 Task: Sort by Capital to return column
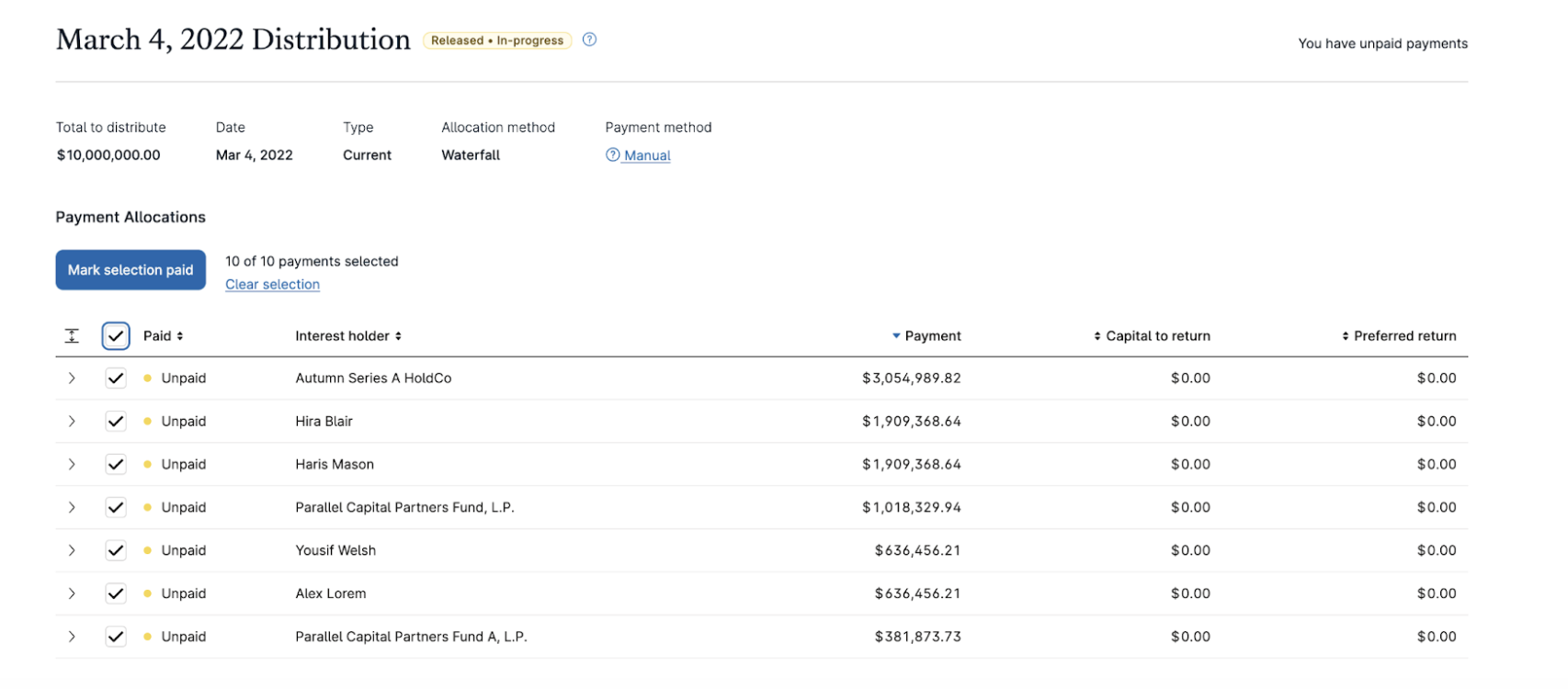[x=1097, y=336]
